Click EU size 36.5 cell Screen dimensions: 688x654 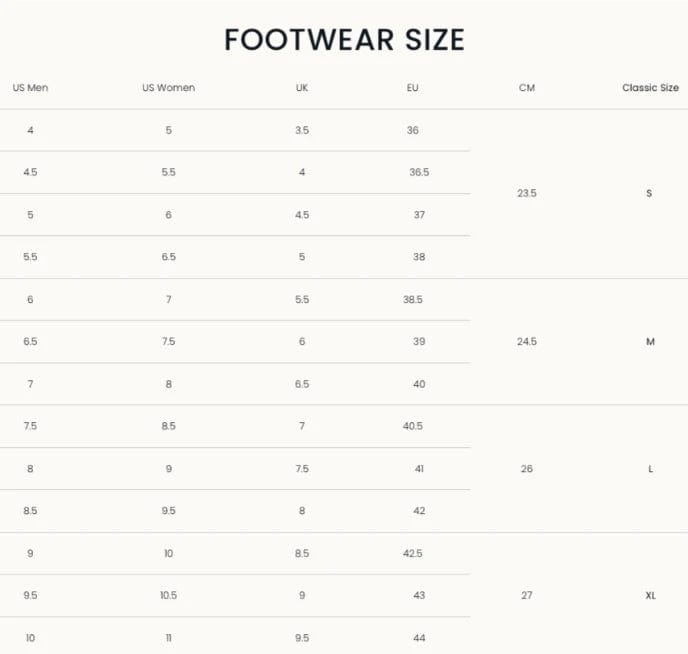point(419,173)
